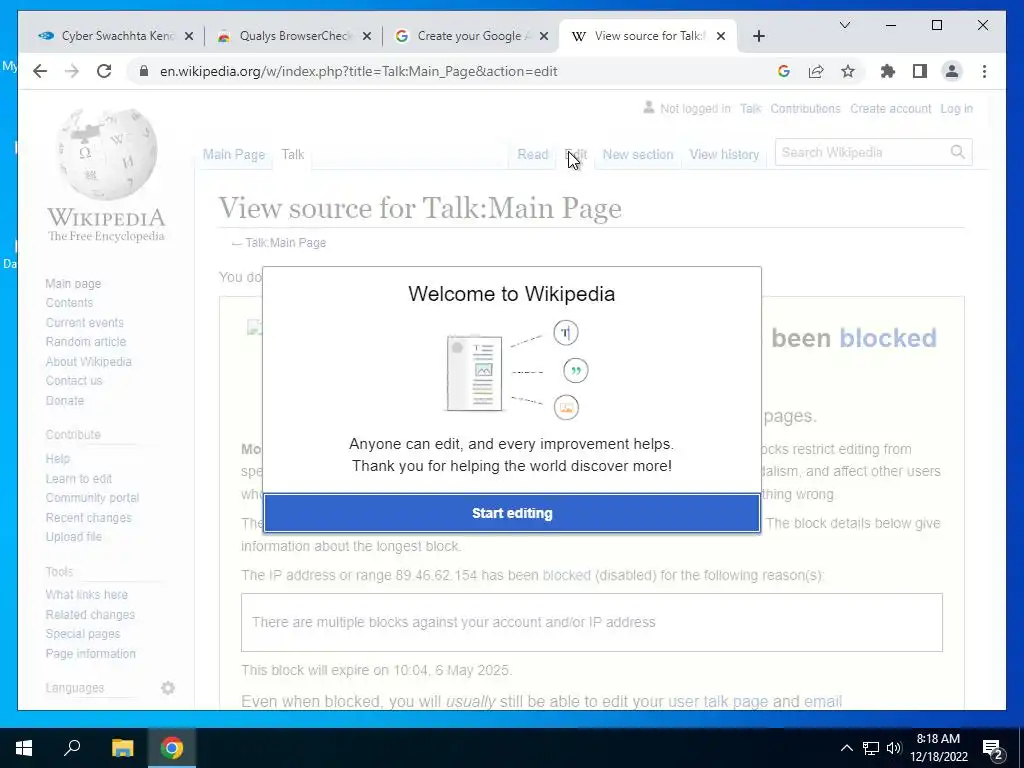Image resolution: width=1024 pixels, height=768 pixels.
Task: Click Donate in the sidebar
Action: tap(65, 400)
